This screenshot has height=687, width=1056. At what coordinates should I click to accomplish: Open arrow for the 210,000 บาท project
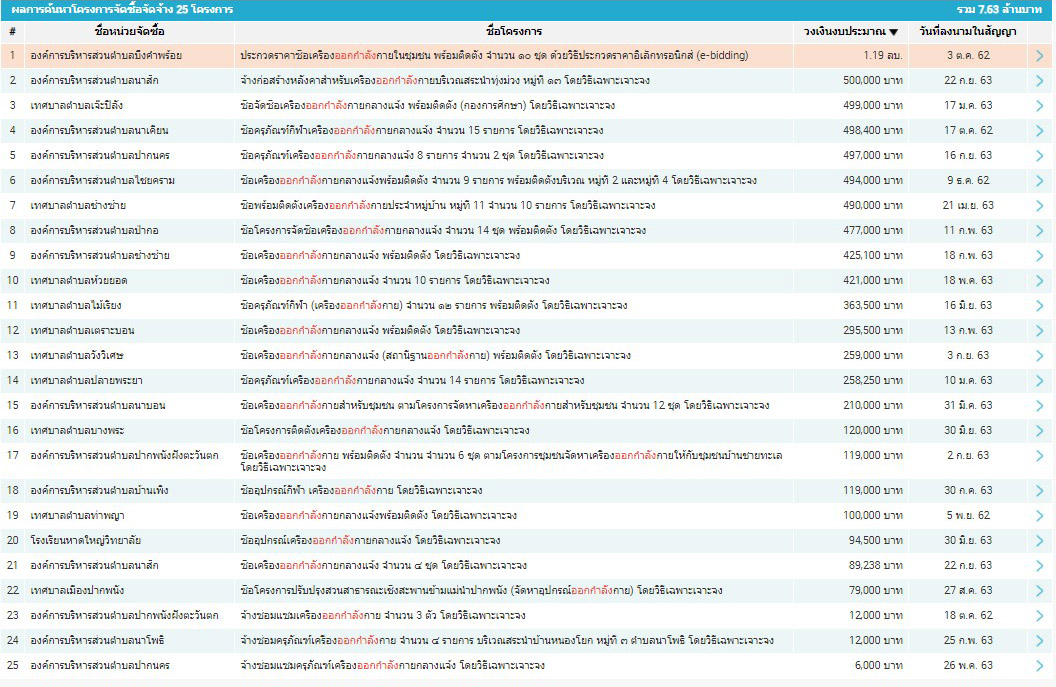pyautogui.click(x=1040, y=405)
